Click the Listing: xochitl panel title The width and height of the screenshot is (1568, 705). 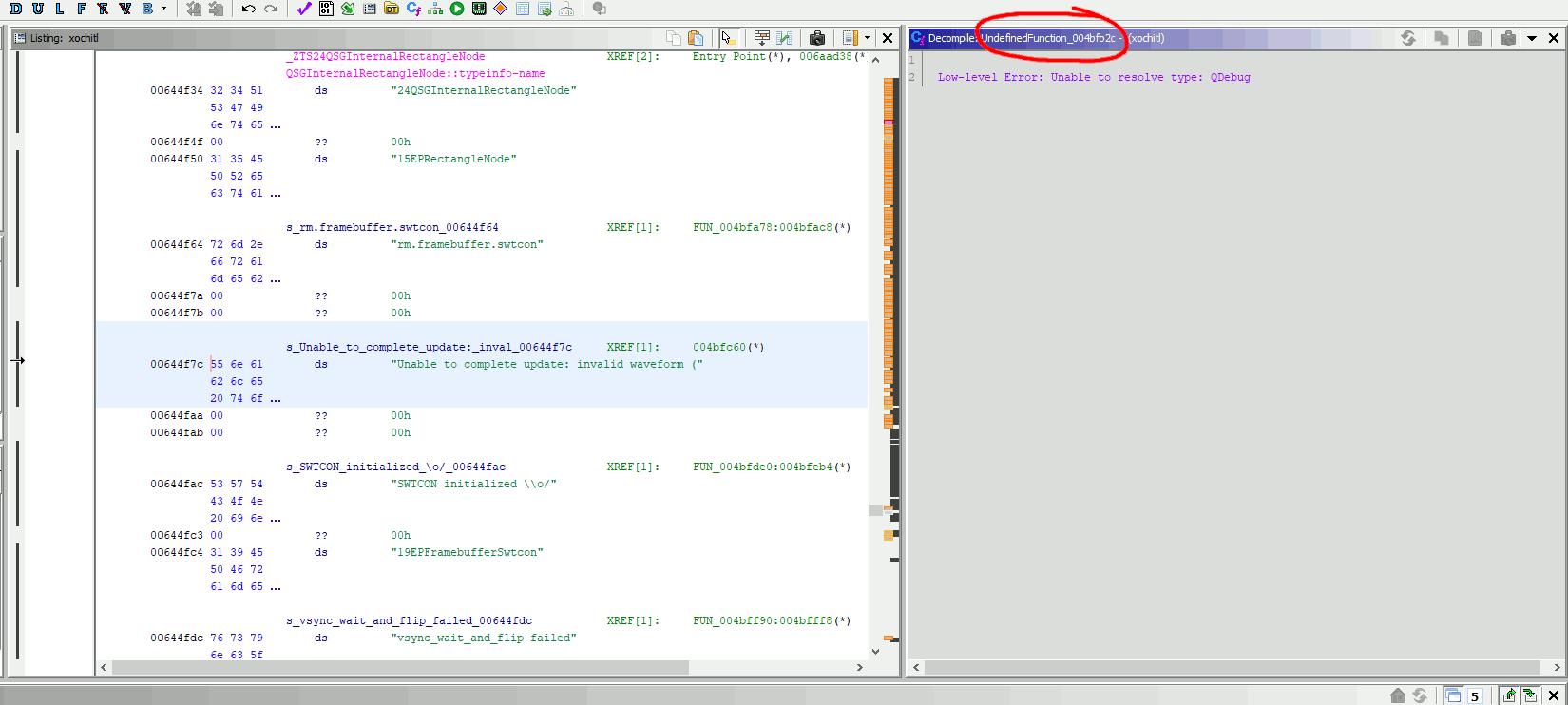click(x=64, y=38)
